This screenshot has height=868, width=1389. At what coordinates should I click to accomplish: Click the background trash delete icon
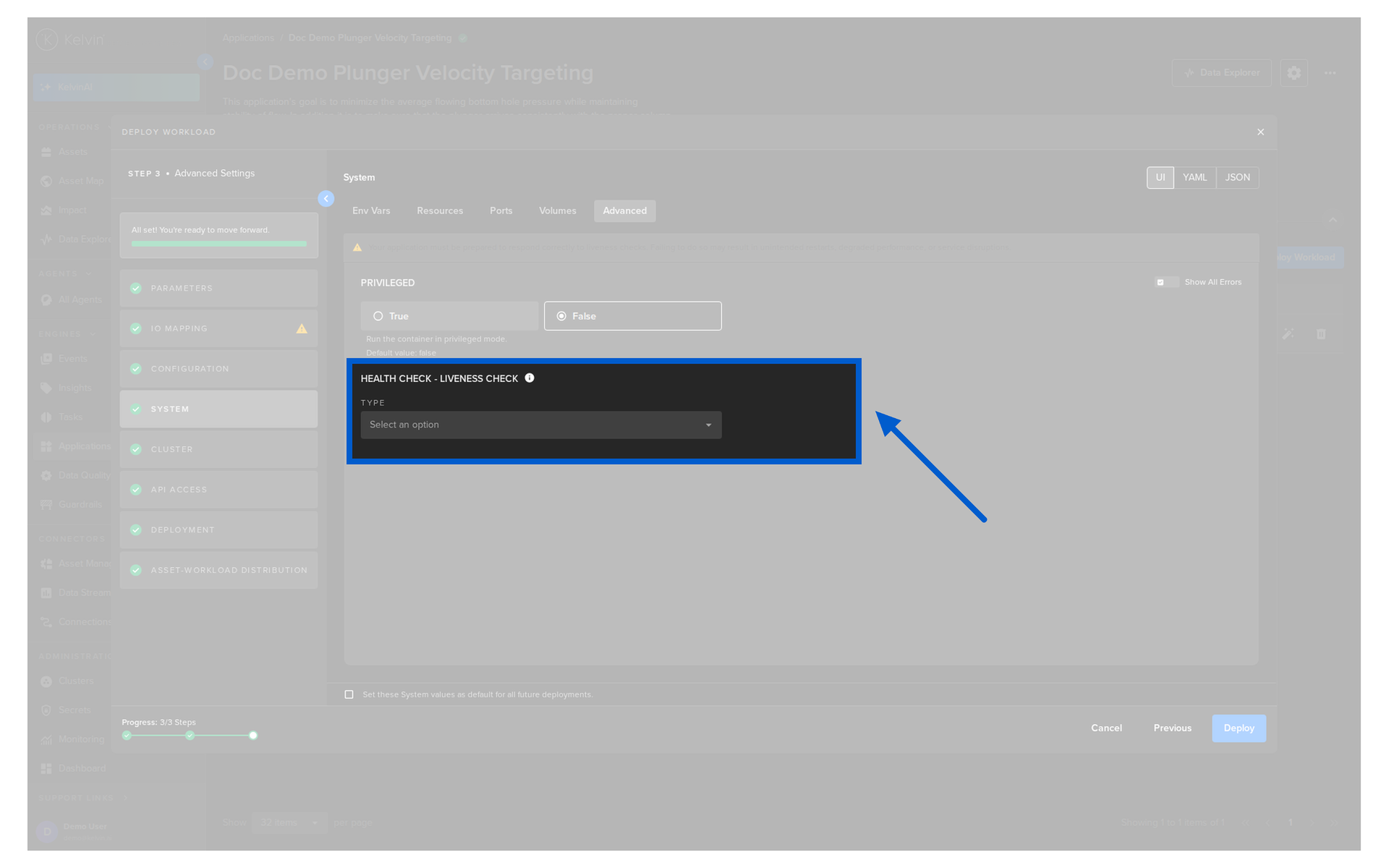[x=1321, y=333]
